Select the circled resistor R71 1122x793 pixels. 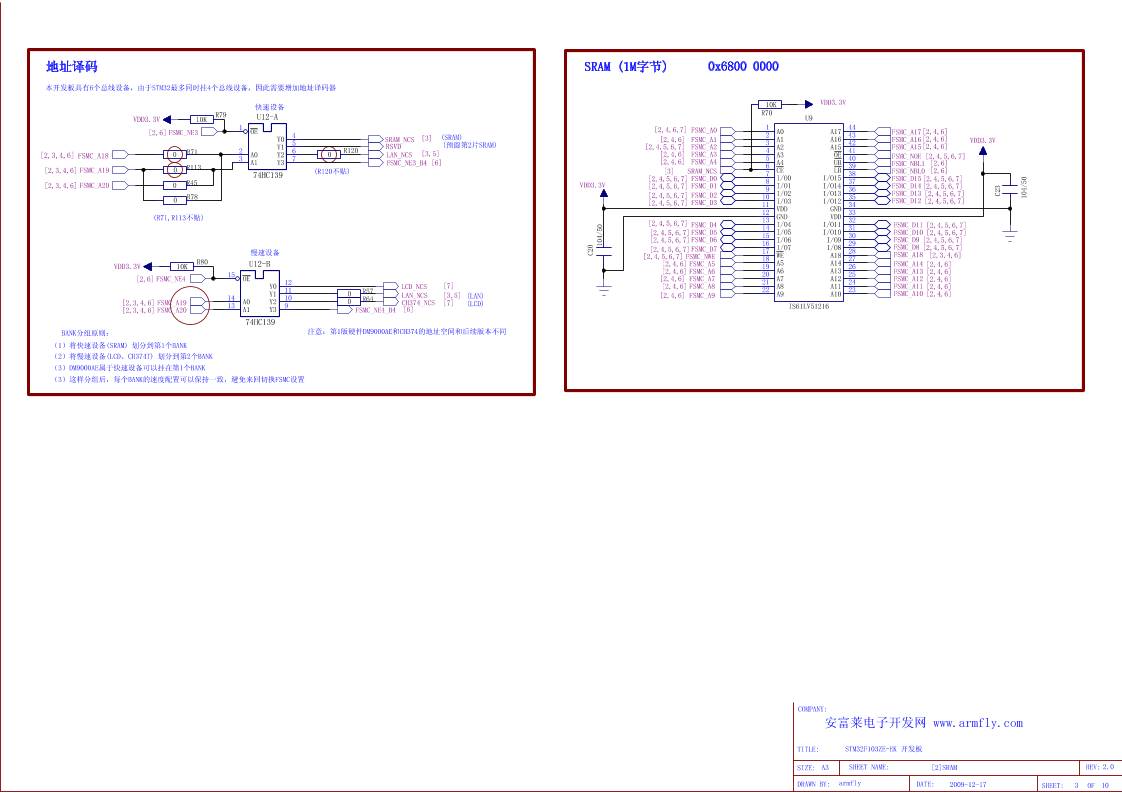[174, 154]
